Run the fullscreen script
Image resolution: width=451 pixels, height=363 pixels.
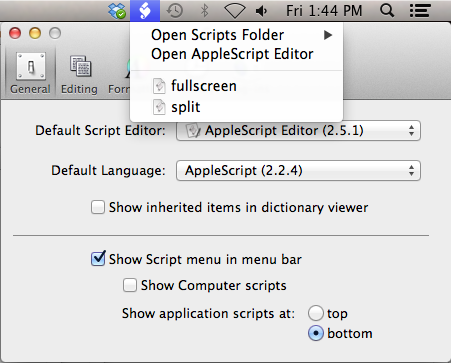tap(236, 86)
